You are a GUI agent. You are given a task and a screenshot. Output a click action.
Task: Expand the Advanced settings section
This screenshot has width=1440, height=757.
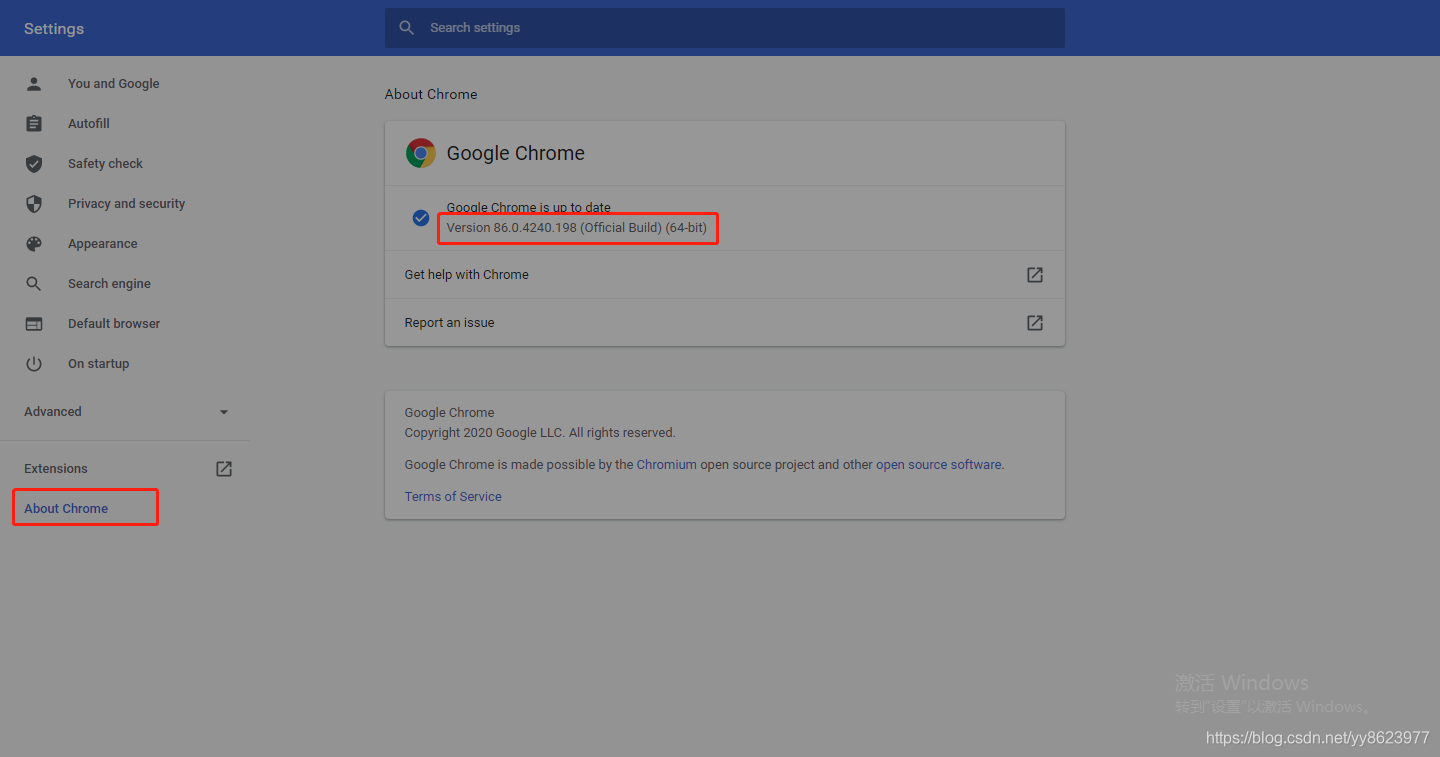[52, 411]
